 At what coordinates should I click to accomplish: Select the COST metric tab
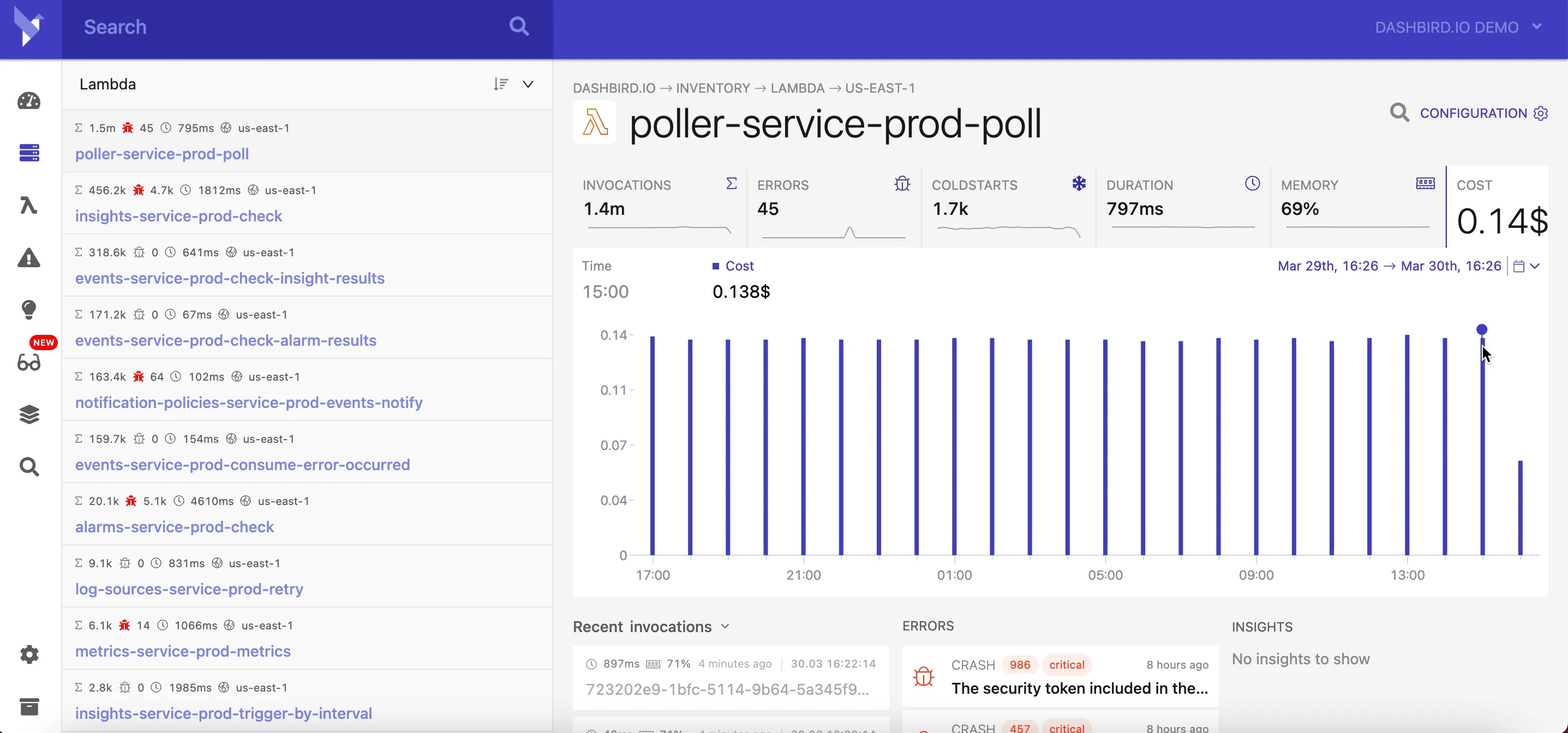[x=1498, y=206]
